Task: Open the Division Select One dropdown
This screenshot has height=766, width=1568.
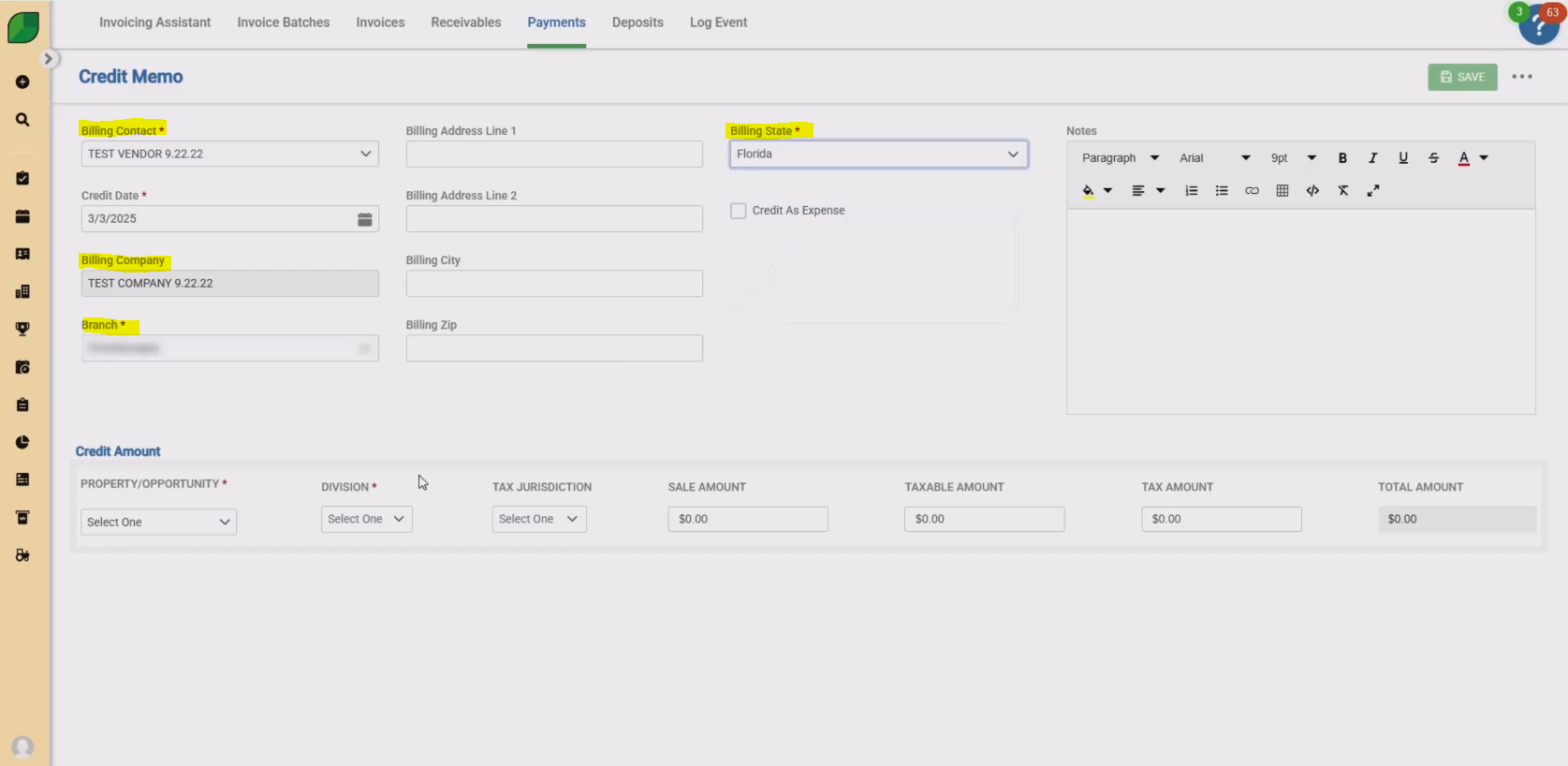Action: point(366,519)
